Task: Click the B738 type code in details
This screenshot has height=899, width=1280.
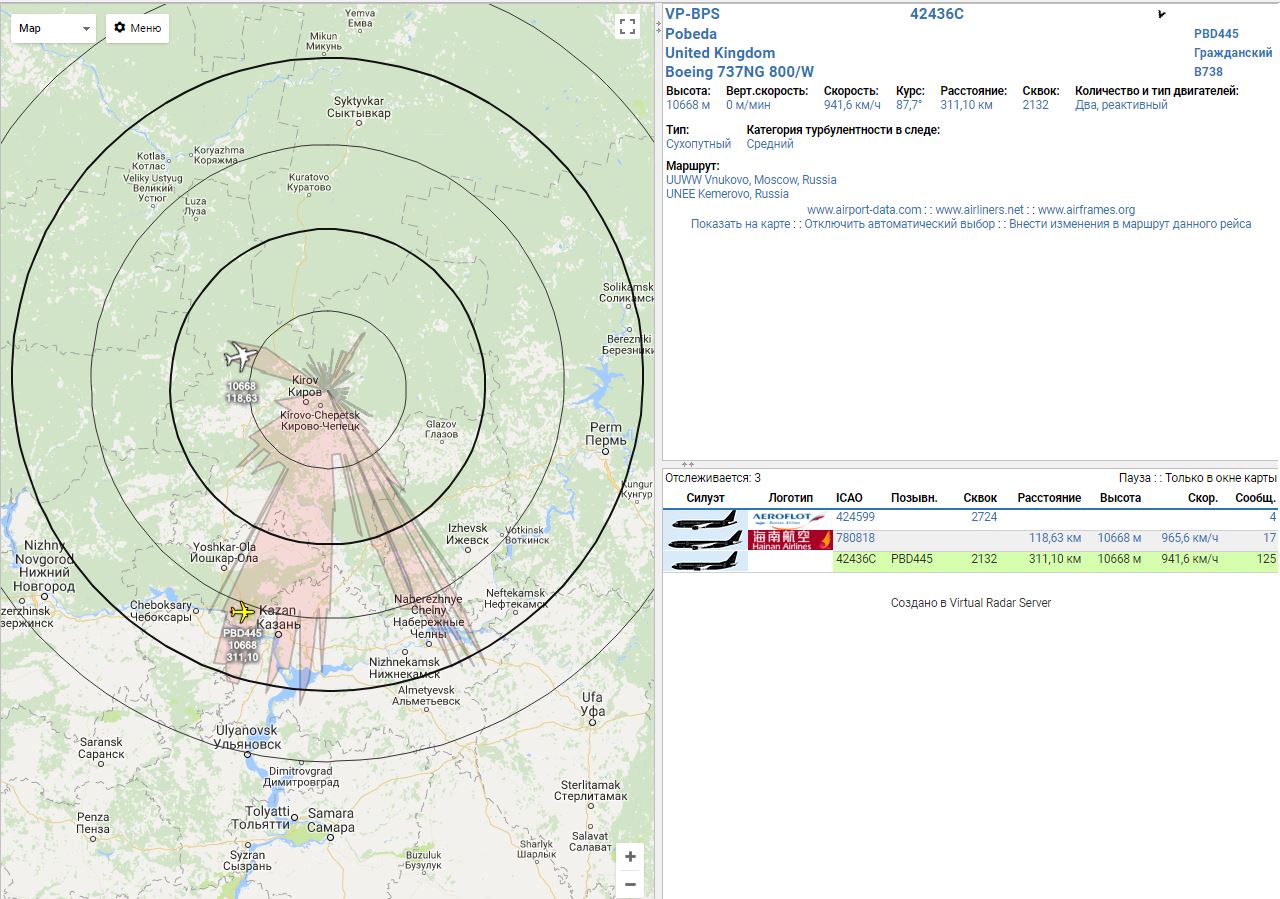Action: click(1209, 72)
